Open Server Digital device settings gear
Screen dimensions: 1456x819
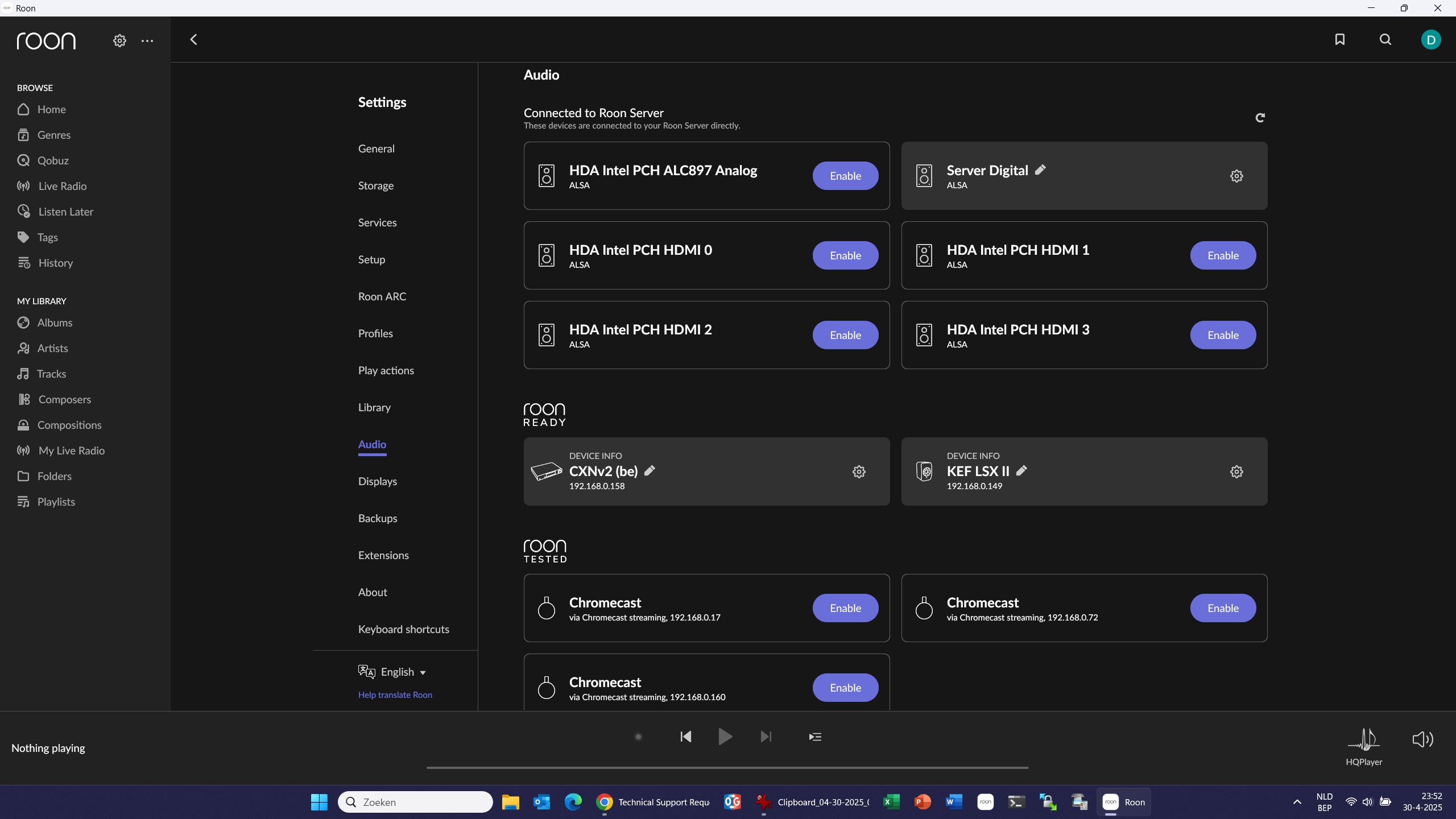tap(1236, 176)
